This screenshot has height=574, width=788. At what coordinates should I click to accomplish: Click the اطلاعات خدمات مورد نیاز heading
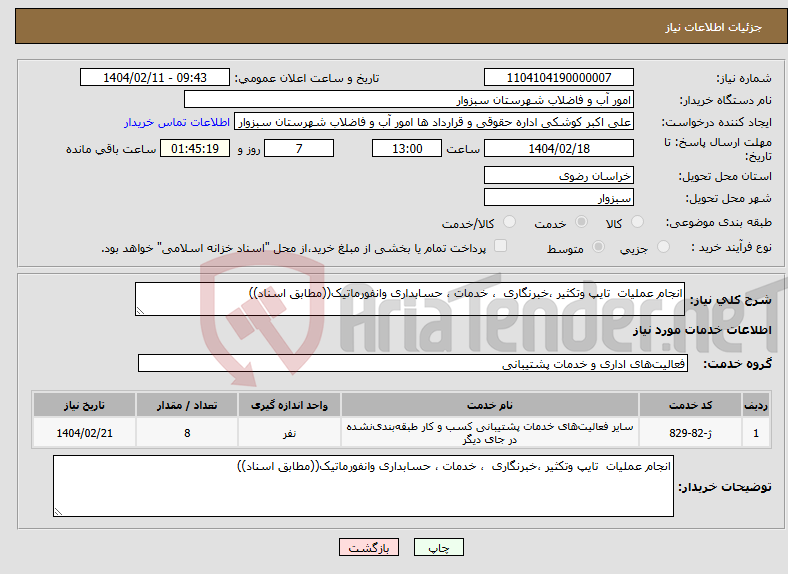702,330
